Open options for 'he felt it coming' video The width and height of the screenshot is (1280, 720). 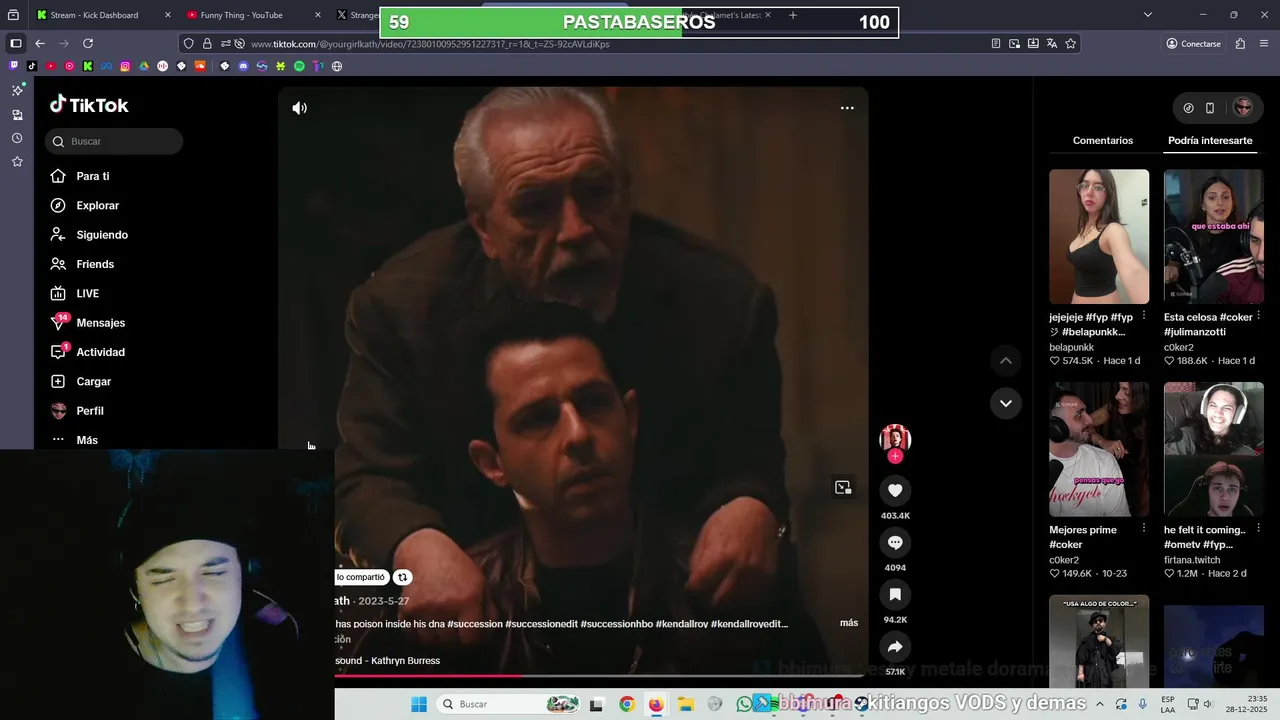(x=1258, y=529)
